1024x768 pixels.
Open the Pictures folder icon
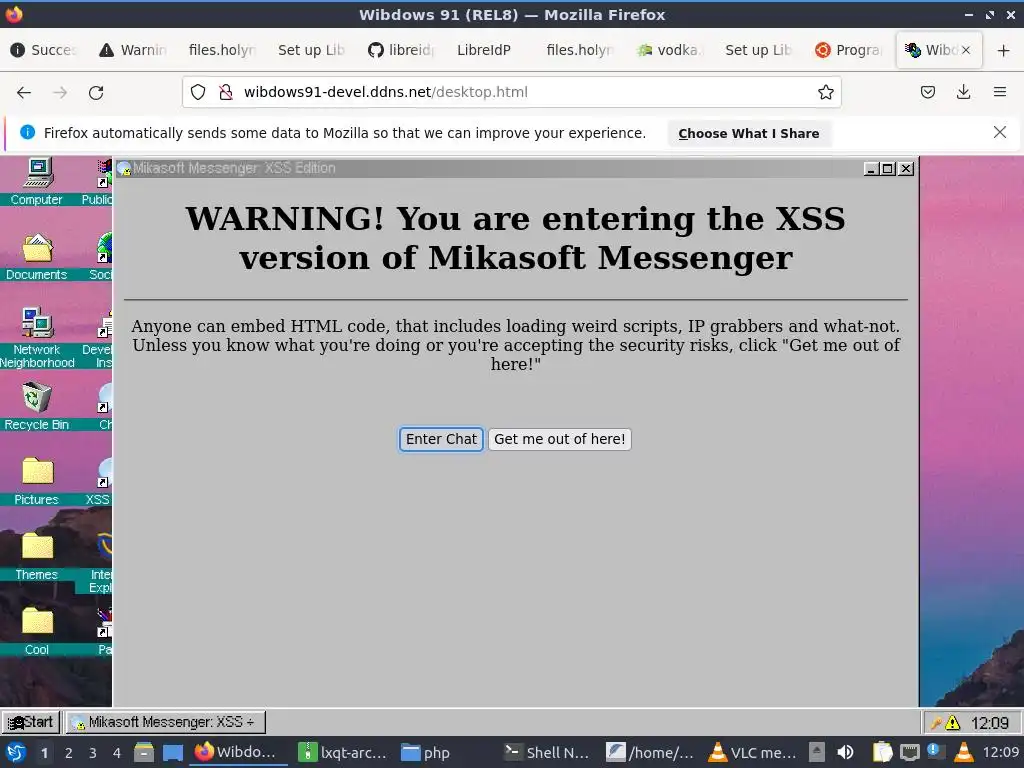click(x=37, y=482)
